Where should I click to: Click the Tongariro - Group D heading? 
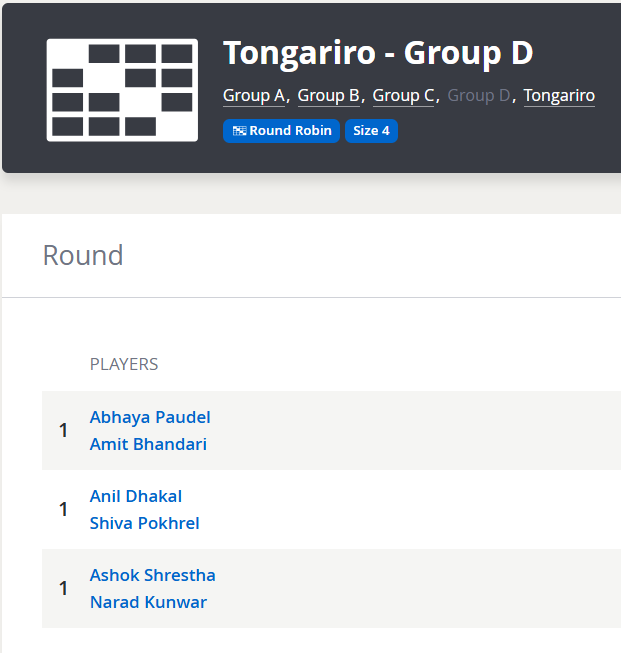pos(378,53)
